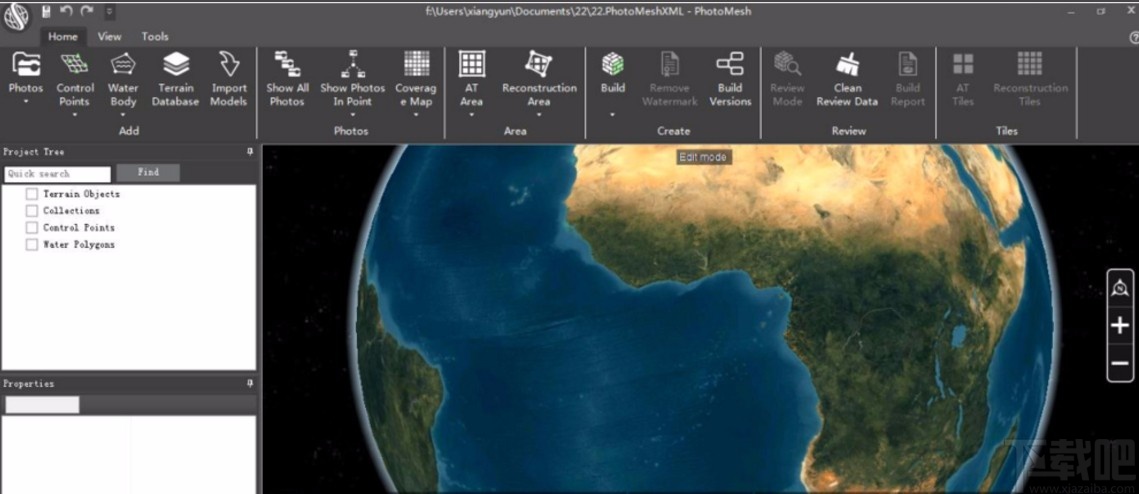Screen dimensions: 1139x494
Task: Add a Terrain Database
Action: 176,78
